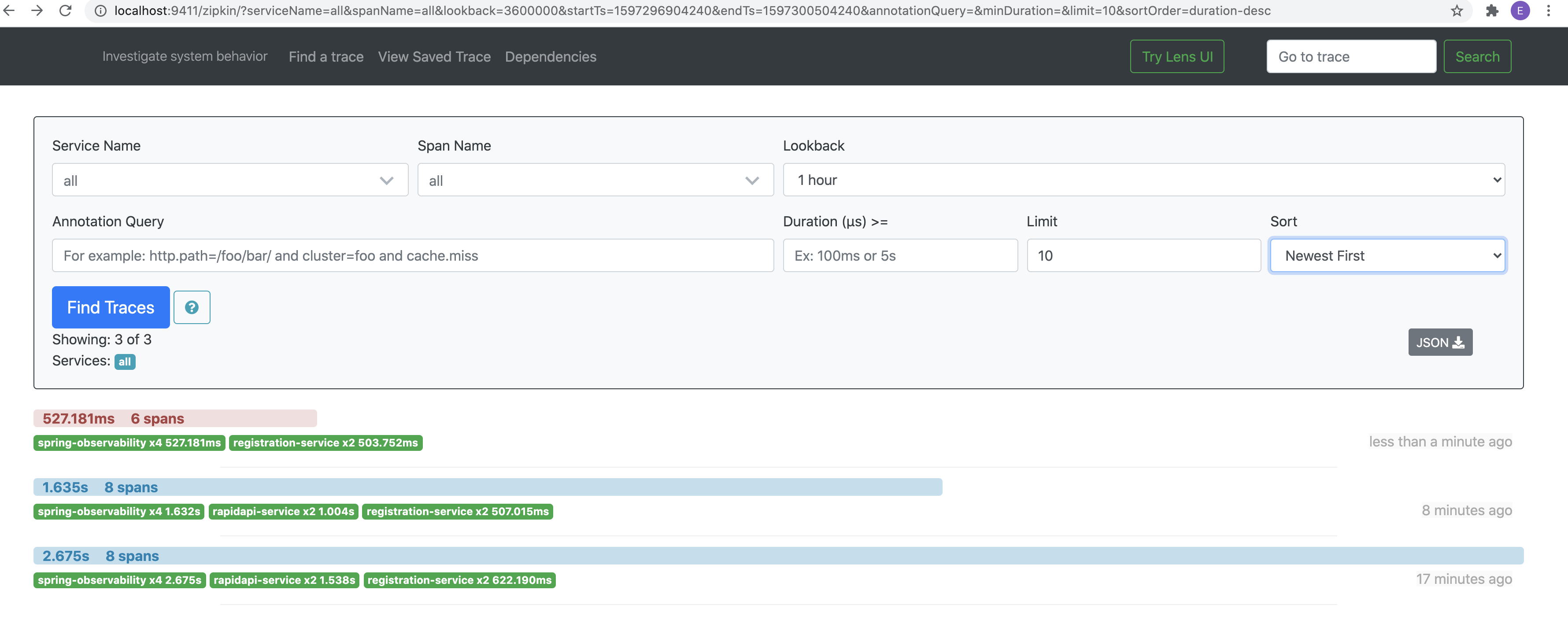The height and width of the screenshot is (627, 1568).
Task: Open the Dependencies nav item
Action: (550, 57)
